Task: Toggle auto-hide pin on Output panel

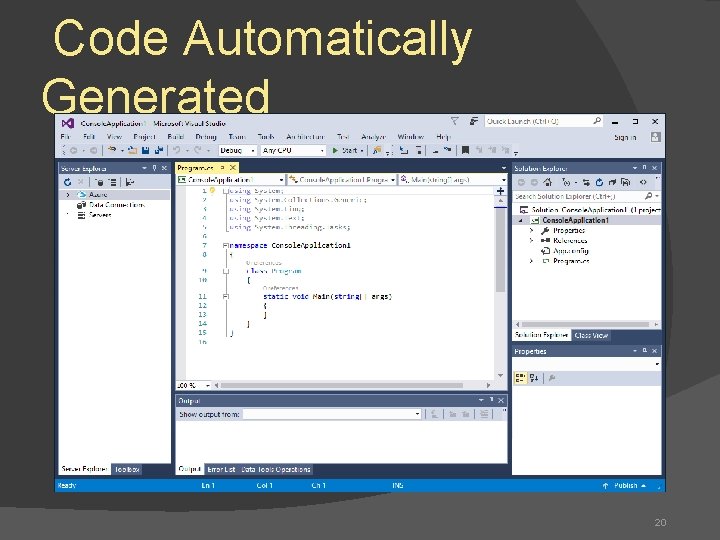Action: [x=491, y=400]
